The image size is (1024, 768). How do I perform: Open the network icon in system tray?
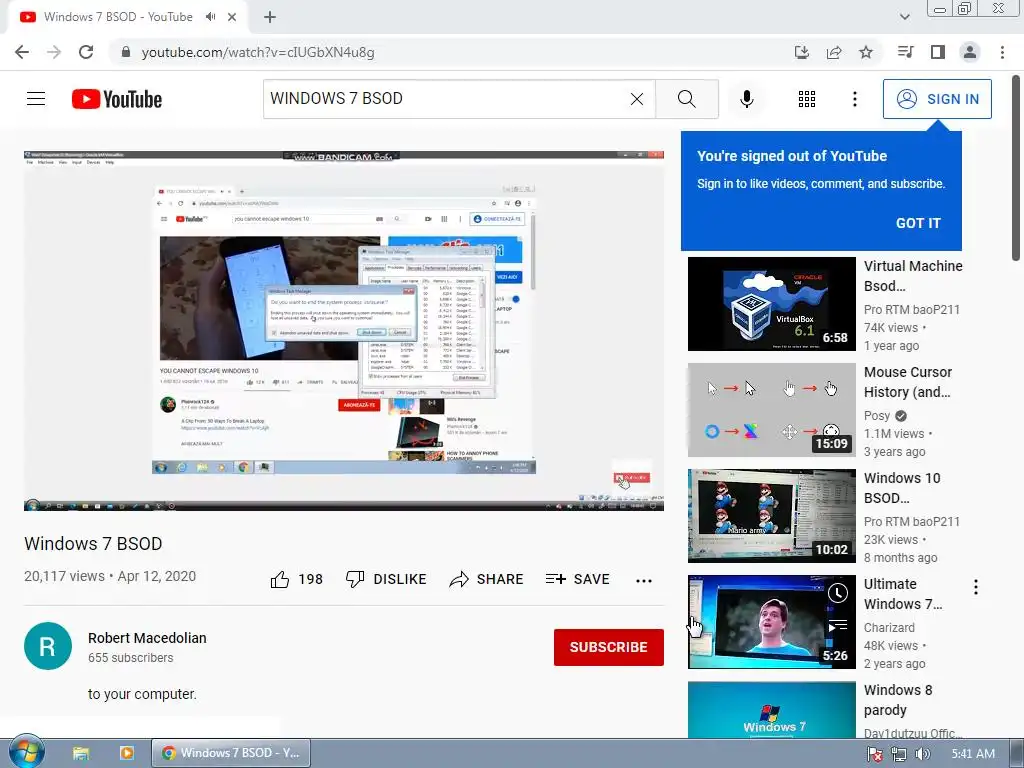coord(899,754)
